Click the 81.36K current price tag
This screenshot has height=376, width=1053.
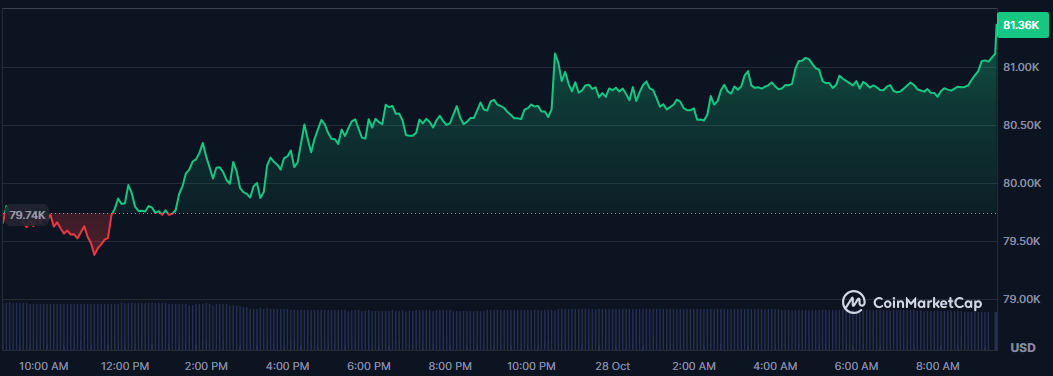pyautogui.click(x=1022, y=25)
